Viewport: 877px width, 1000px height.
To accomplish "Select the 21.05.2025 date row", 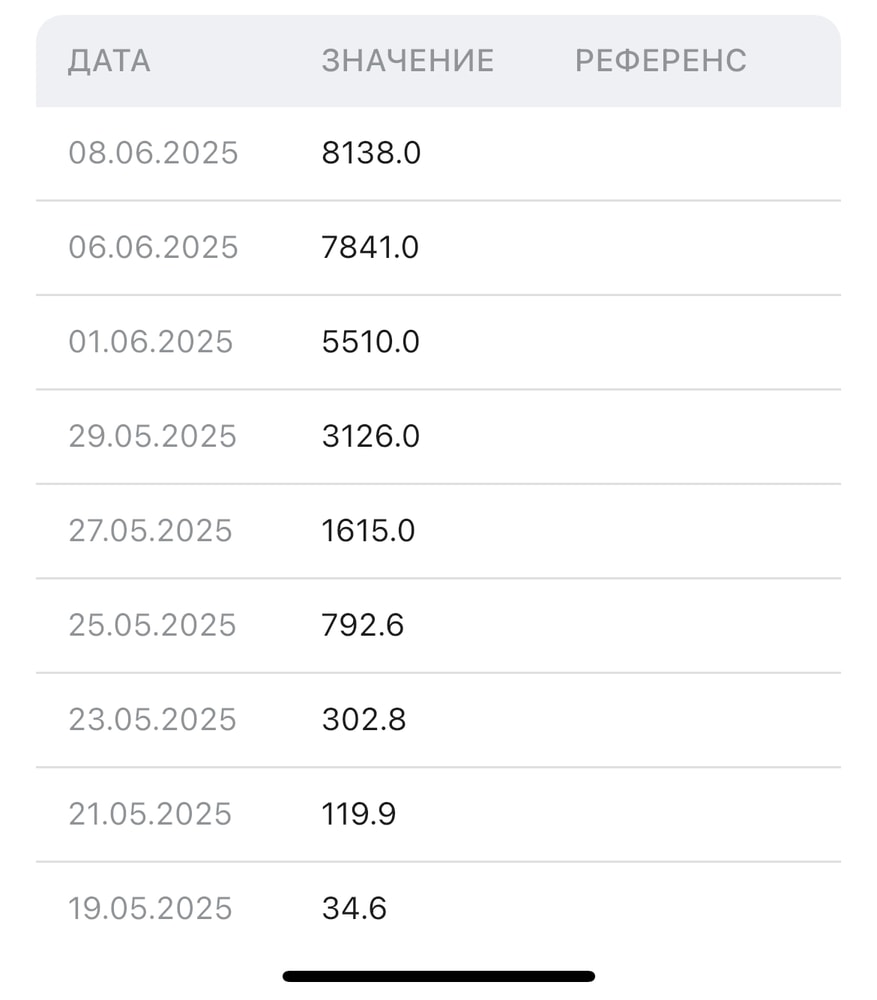I will 150,814.
